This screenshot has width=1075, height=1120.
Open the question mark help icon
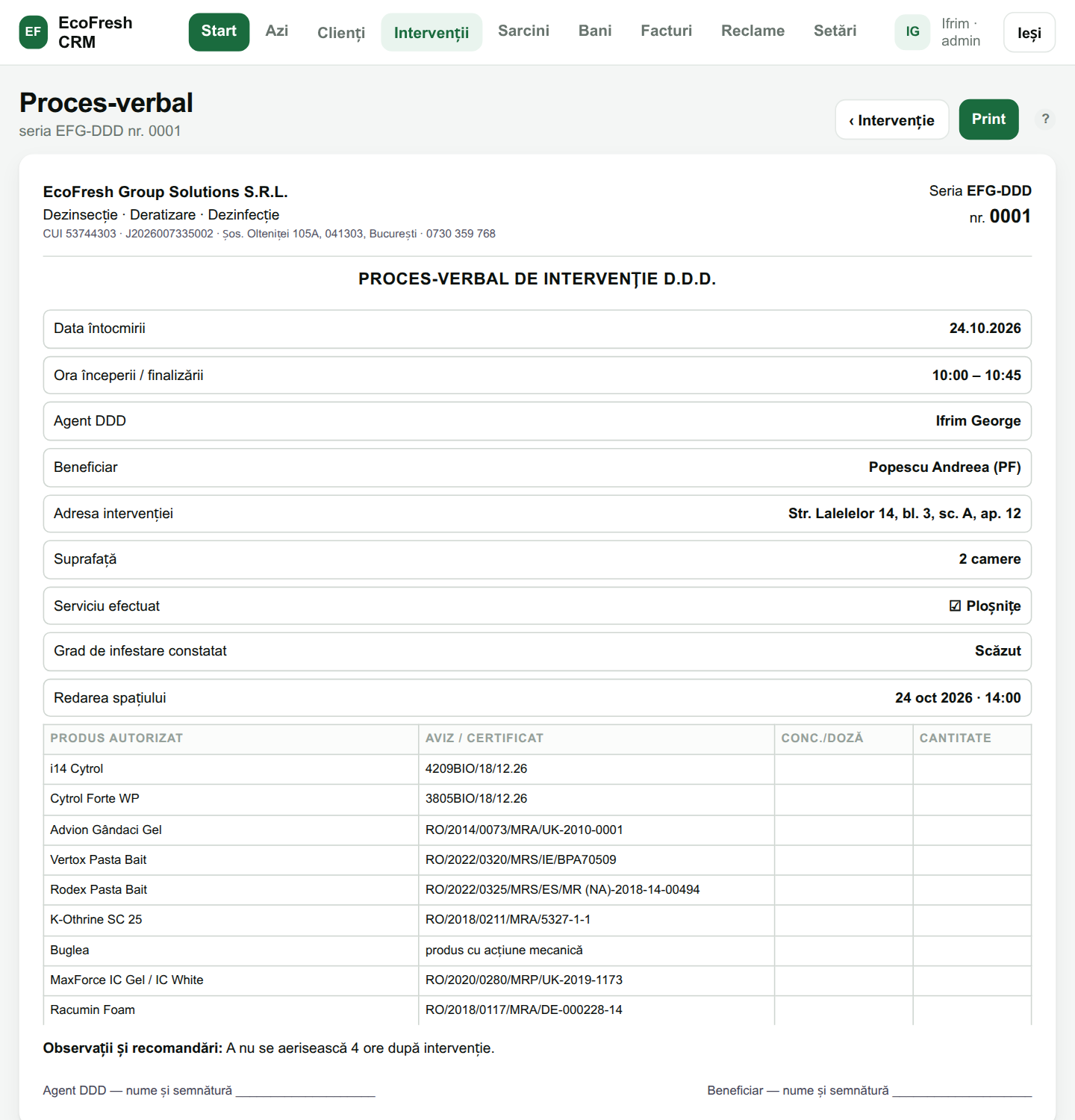point(1045,119)
